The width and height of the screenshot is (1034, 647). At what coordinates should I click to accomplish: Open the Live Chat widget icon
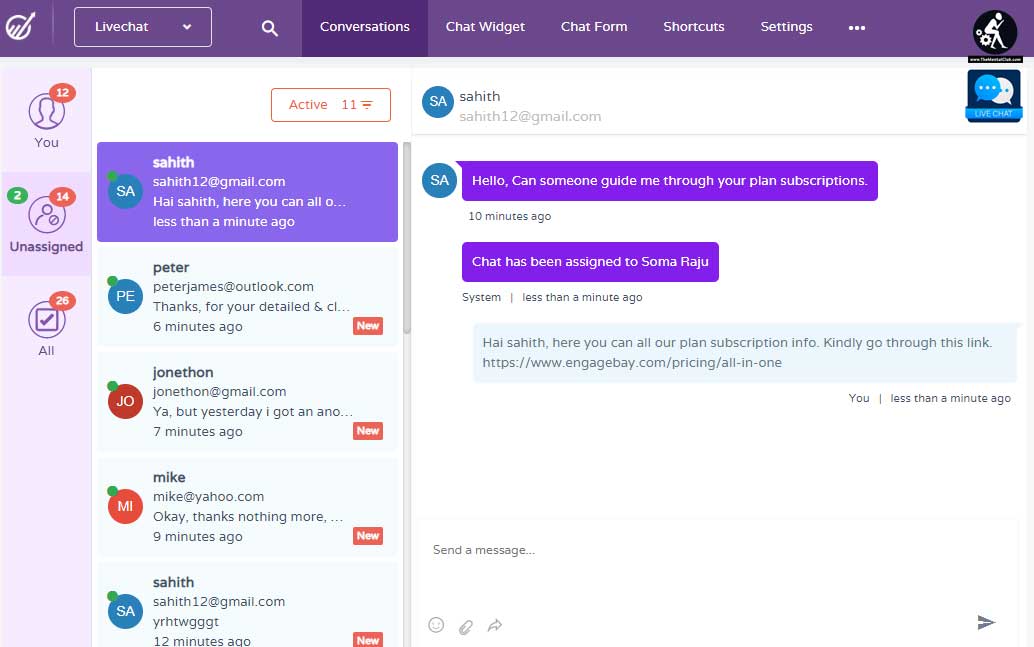[994, 96]
